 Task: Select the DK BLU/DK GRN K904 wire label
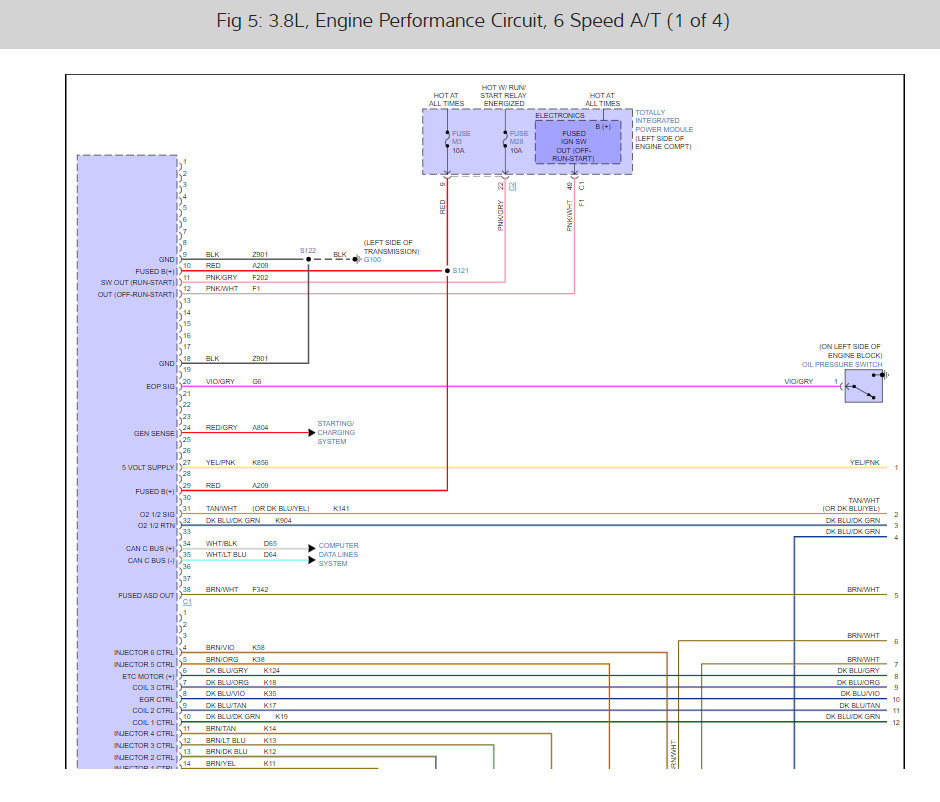(248, 521)
